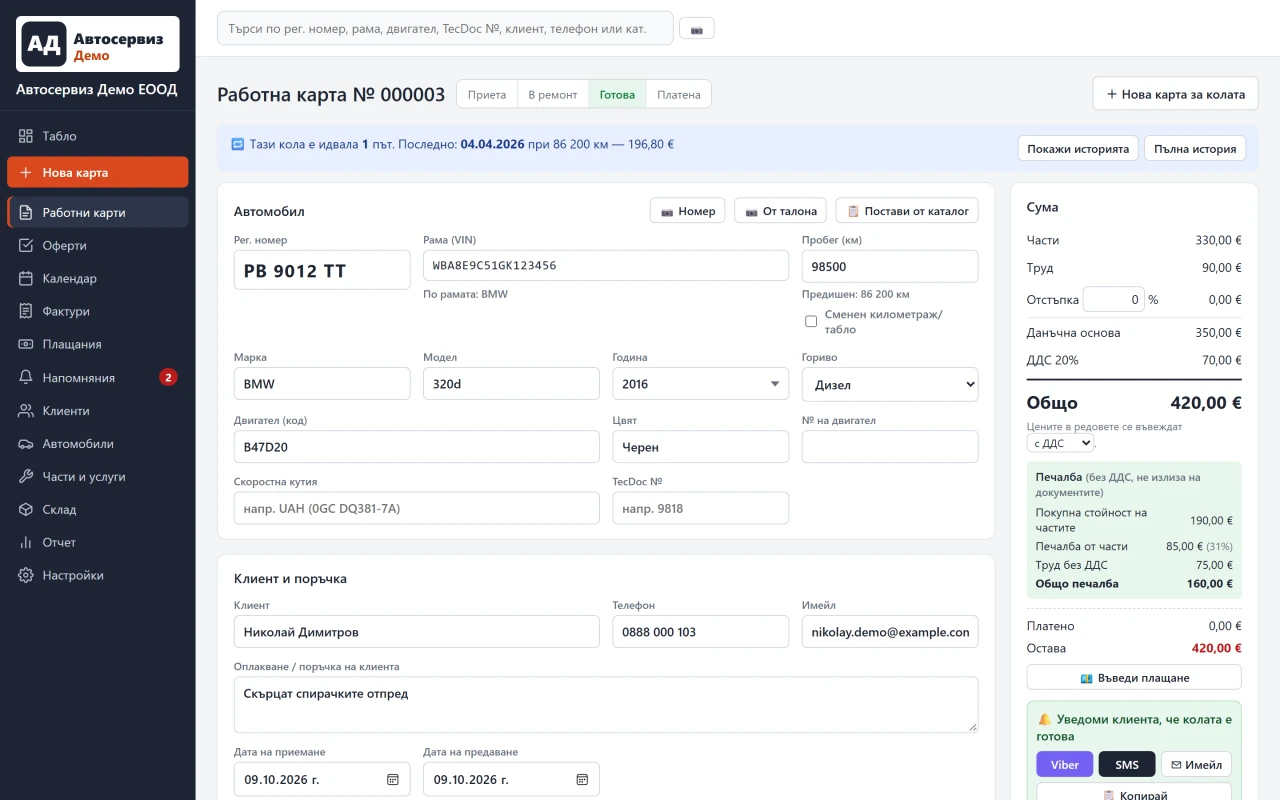Create a new card via Нова карта
The image size is (1280, 800).
click(97, 172)
